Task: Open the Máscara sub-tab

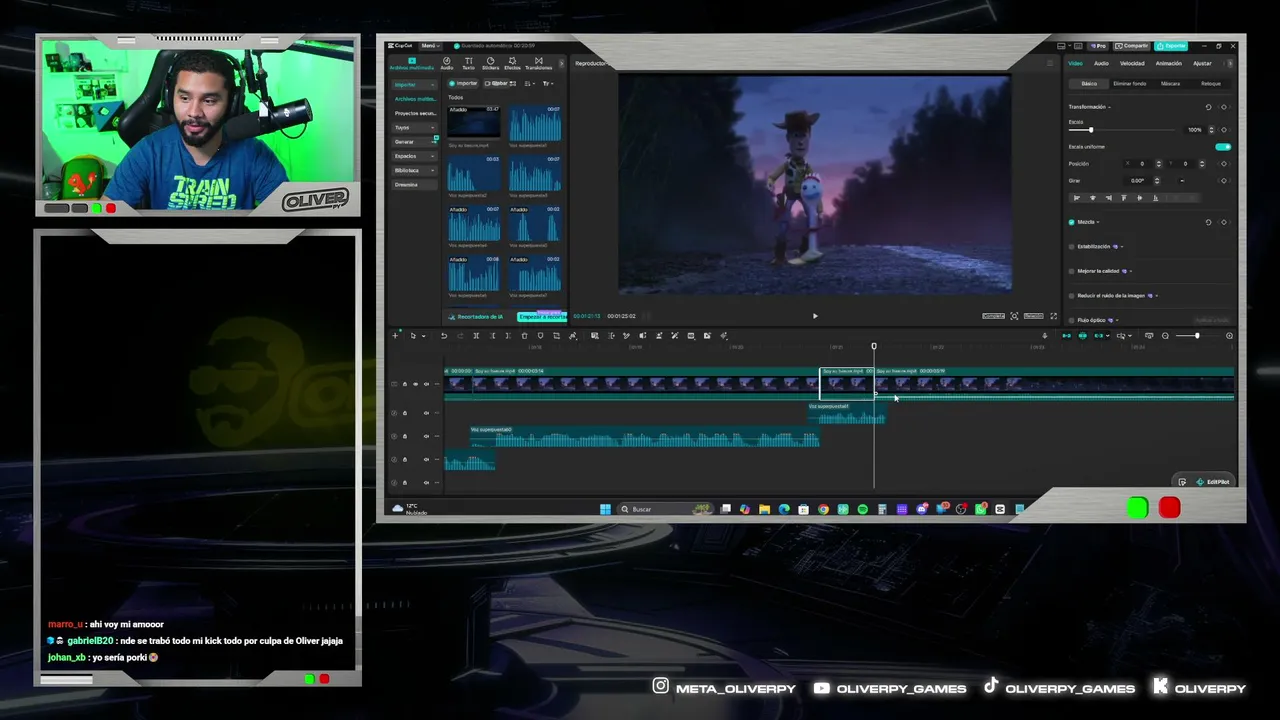Action: pos(1170,84)
